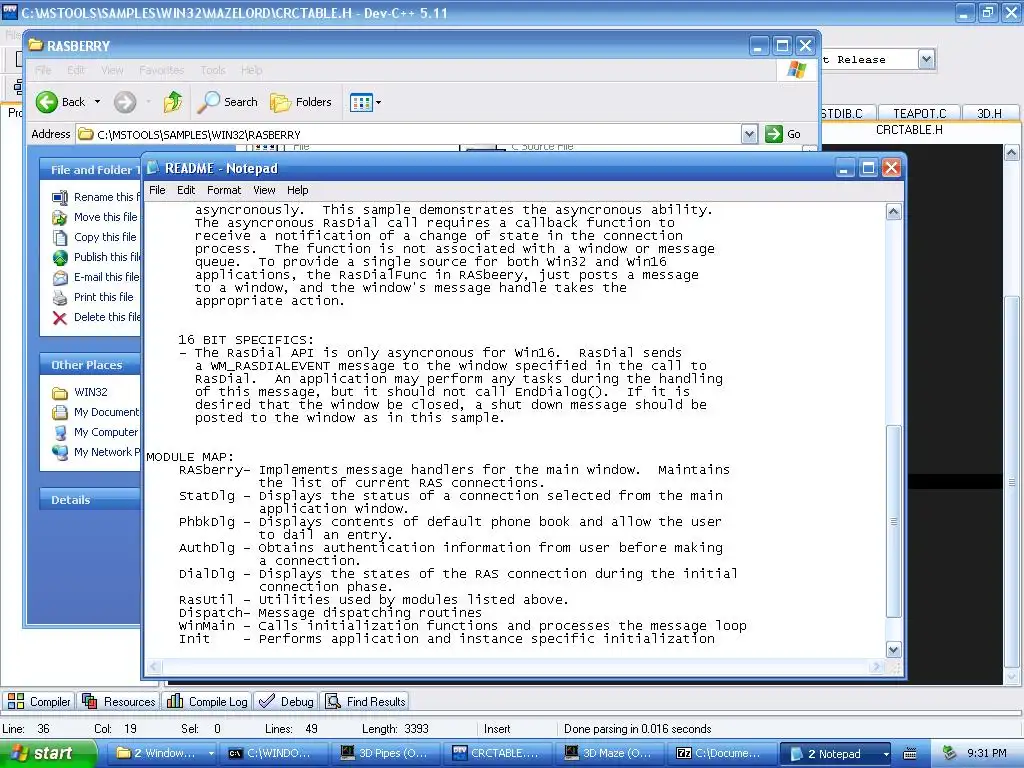
Task: Show the Folders pane in Explorer
Action: pyautogui.click(x=301, y=102)
